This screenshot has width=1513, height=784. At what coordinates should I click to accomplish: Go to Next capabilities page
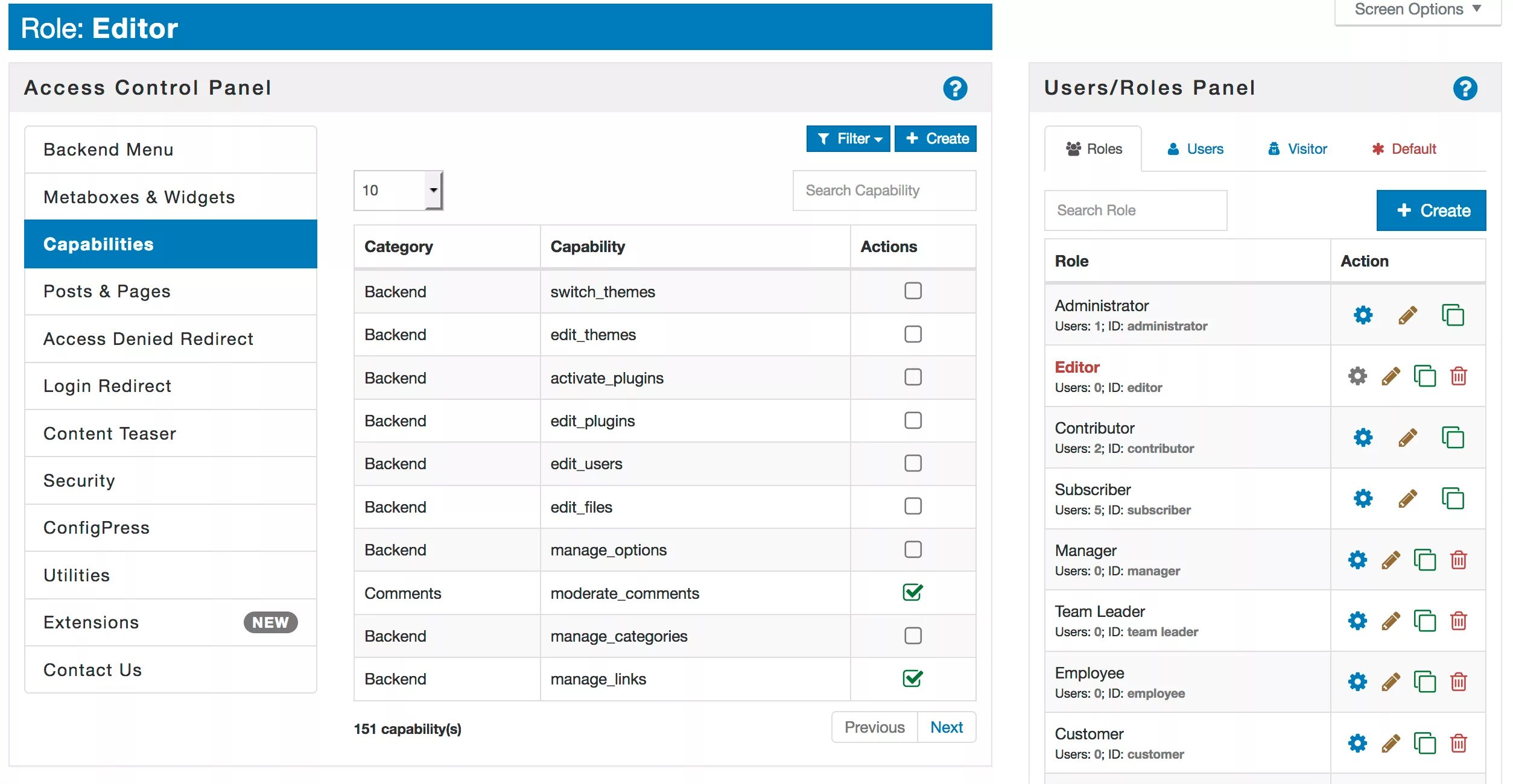tap(946, 727)
